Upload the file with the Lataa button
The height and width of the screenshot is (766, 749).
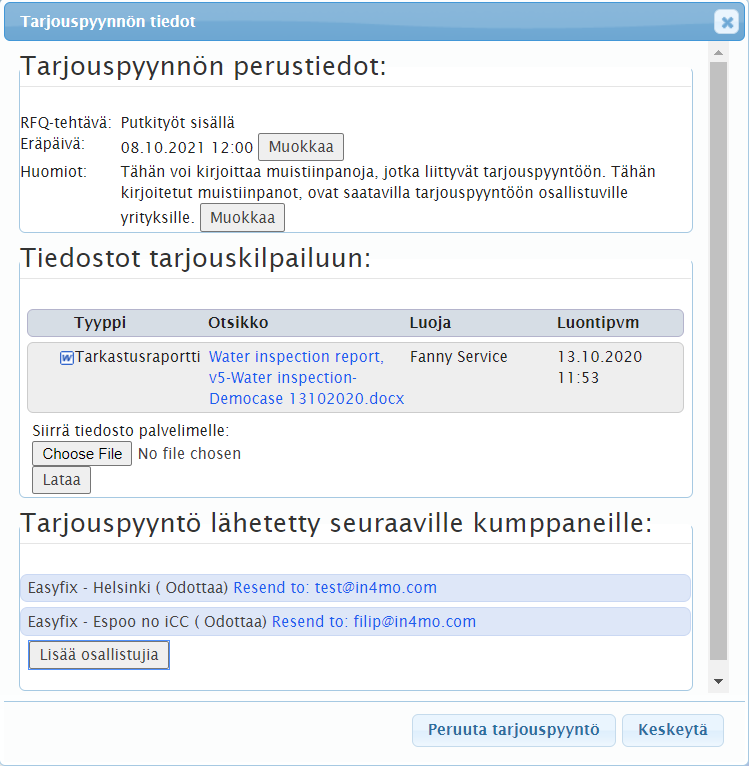pos(61,481)
